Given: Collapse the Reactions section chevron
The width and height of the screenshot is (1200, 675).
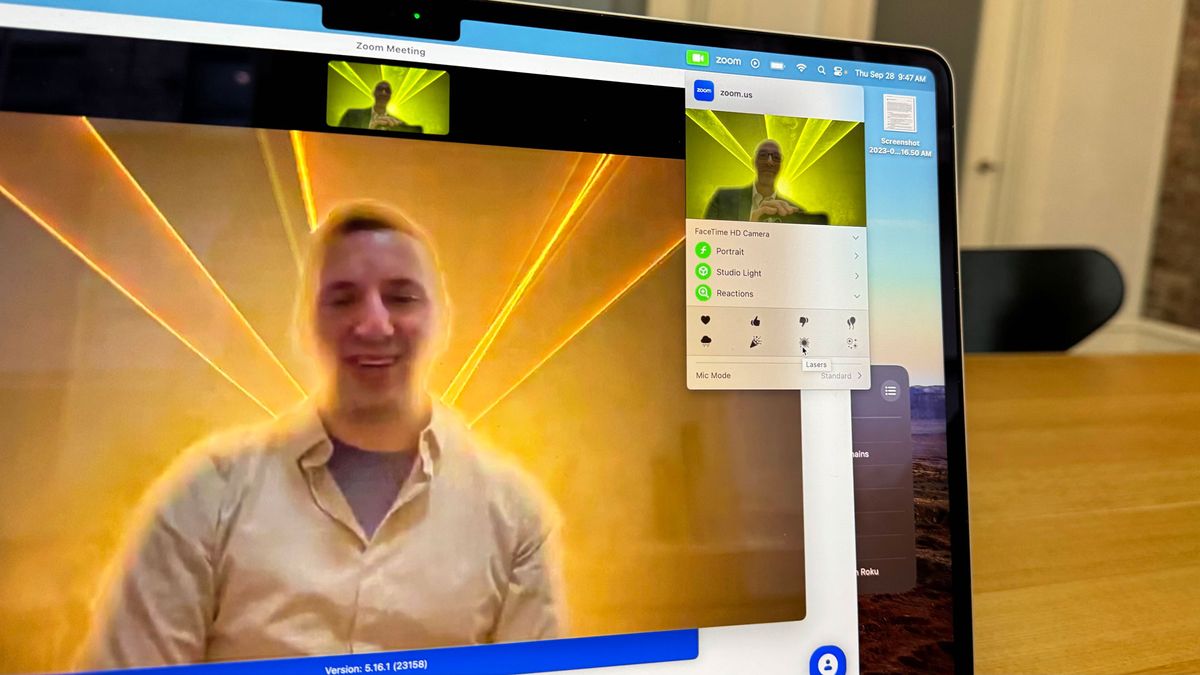Looking at the screenshot, I should [857, 296].
